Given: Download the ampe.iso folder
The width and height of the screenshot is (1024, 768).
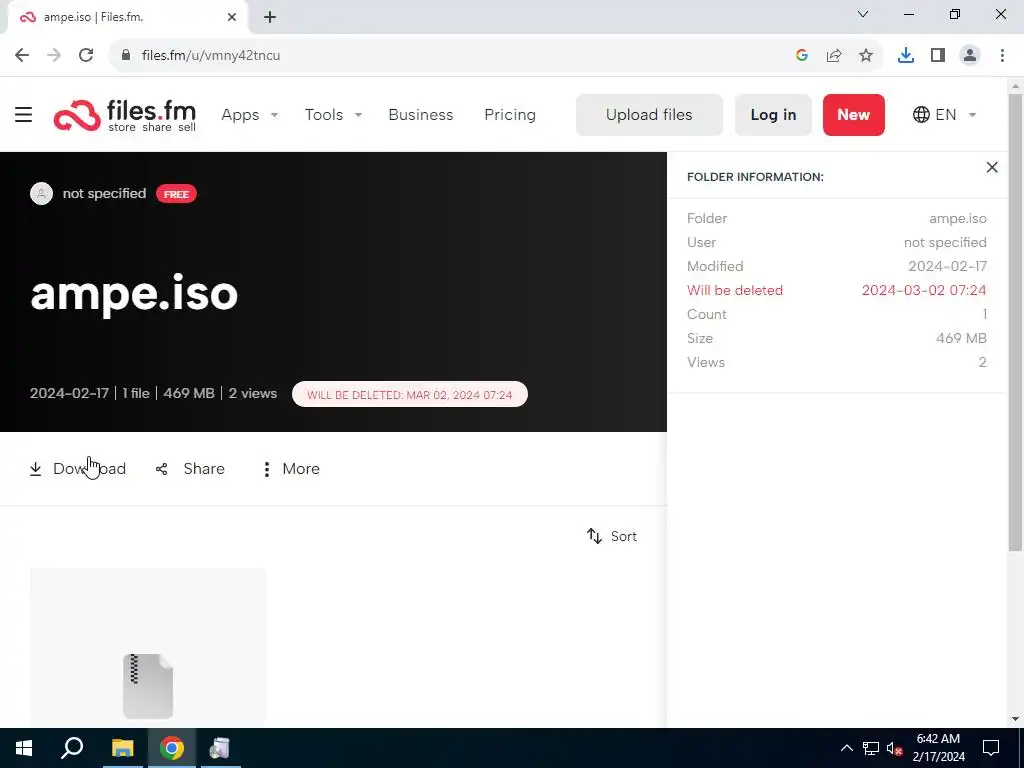Looking at the screenshot, I should point(77,469).
